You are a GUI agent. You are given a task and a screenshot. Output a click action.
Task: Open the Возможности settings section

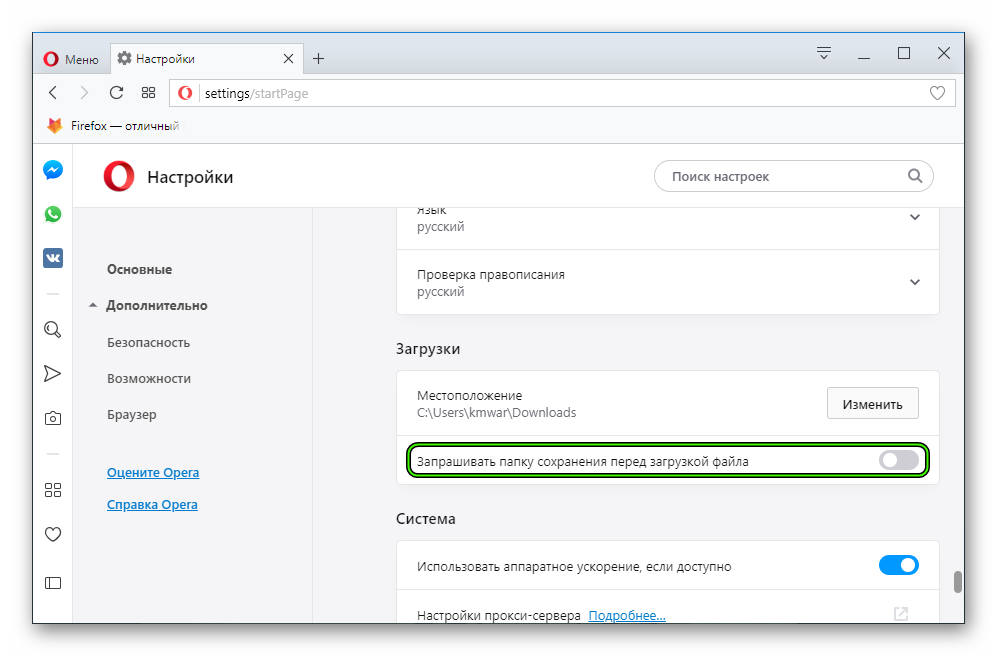click(149, 379)
